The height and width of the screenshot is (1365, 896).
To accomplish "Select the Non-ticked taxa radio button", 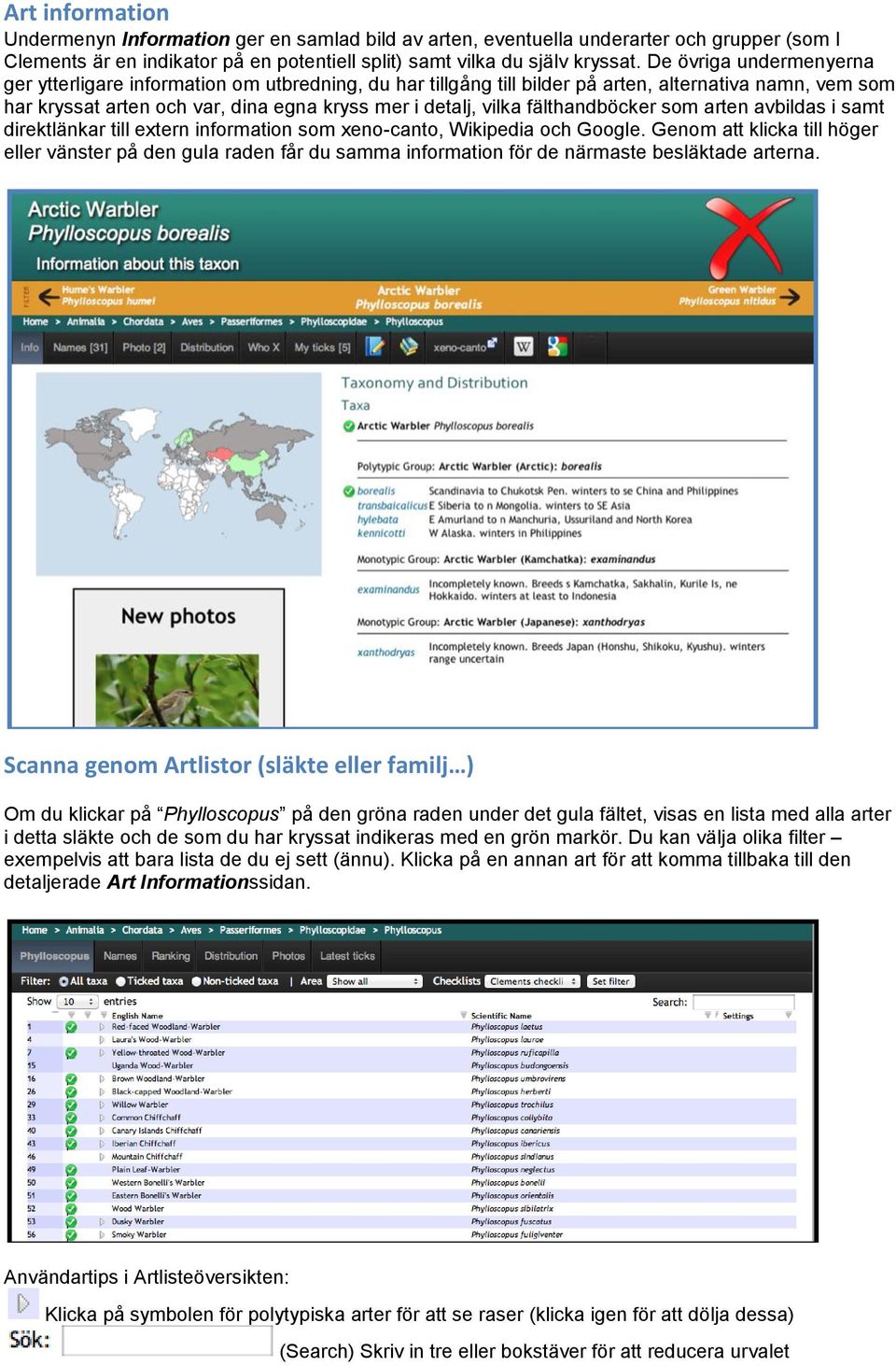I will tap(197, 981).
